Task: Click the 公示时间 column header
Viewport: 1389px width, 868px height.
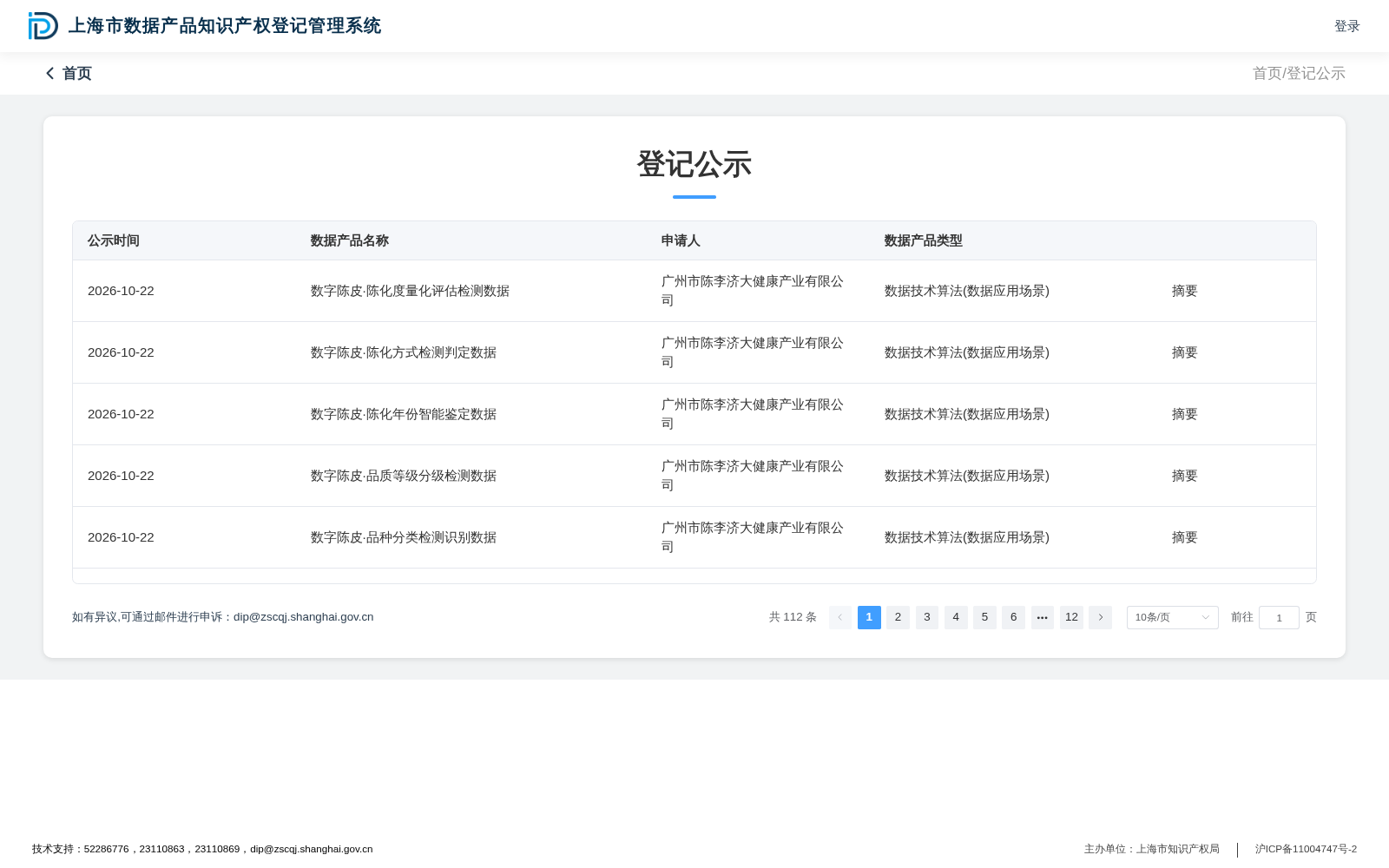Action: [114, 240]
